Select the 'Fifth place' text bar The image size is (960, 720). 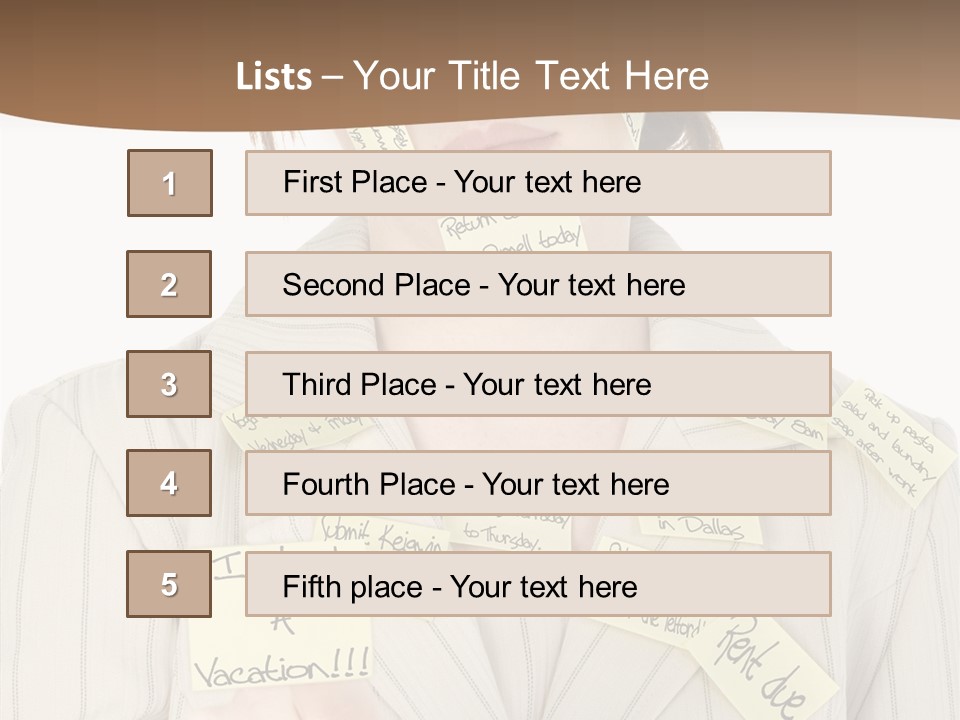pos(538,584)
